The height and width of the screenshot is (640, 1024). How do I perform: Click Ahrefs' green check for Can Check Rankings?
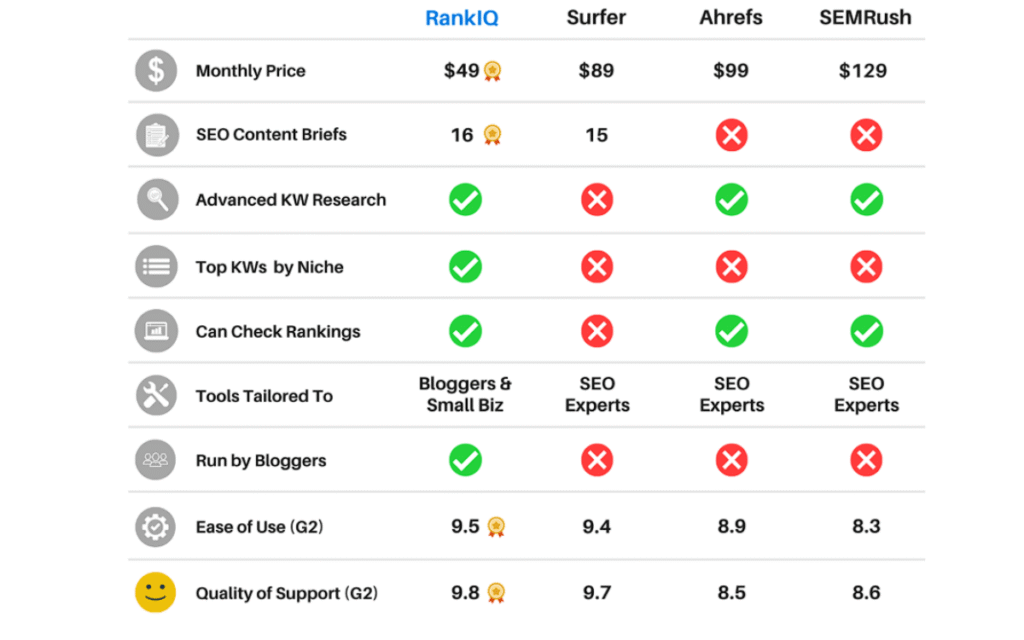click(731, 331)
